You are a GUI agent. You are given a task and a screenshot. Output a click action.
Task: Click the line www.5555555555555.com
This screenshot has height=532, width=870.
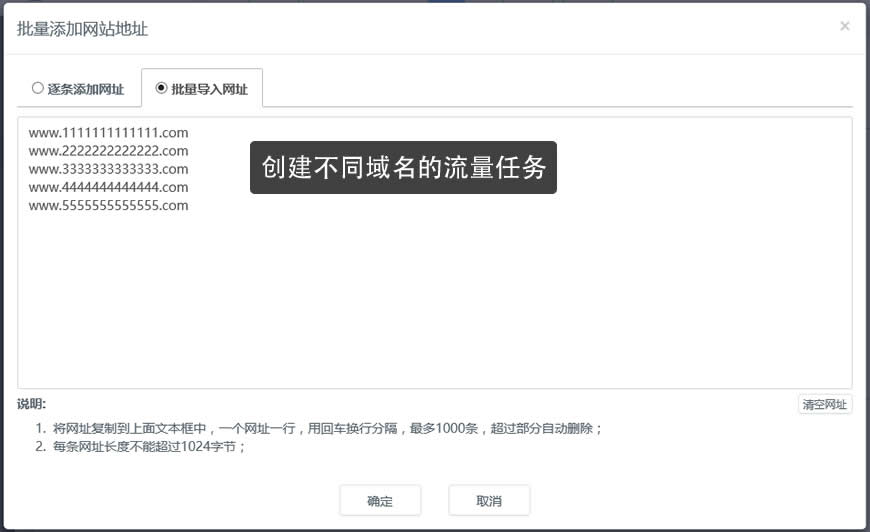(x=108, y=206)
